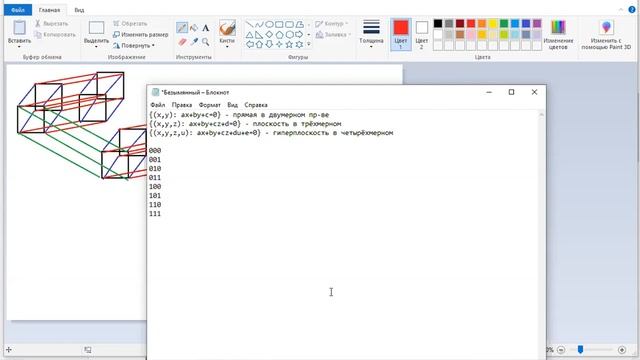Viewport: 640px width, 360px height.
Task: Open Изменение цветов color editor
Action: [558, 35]
